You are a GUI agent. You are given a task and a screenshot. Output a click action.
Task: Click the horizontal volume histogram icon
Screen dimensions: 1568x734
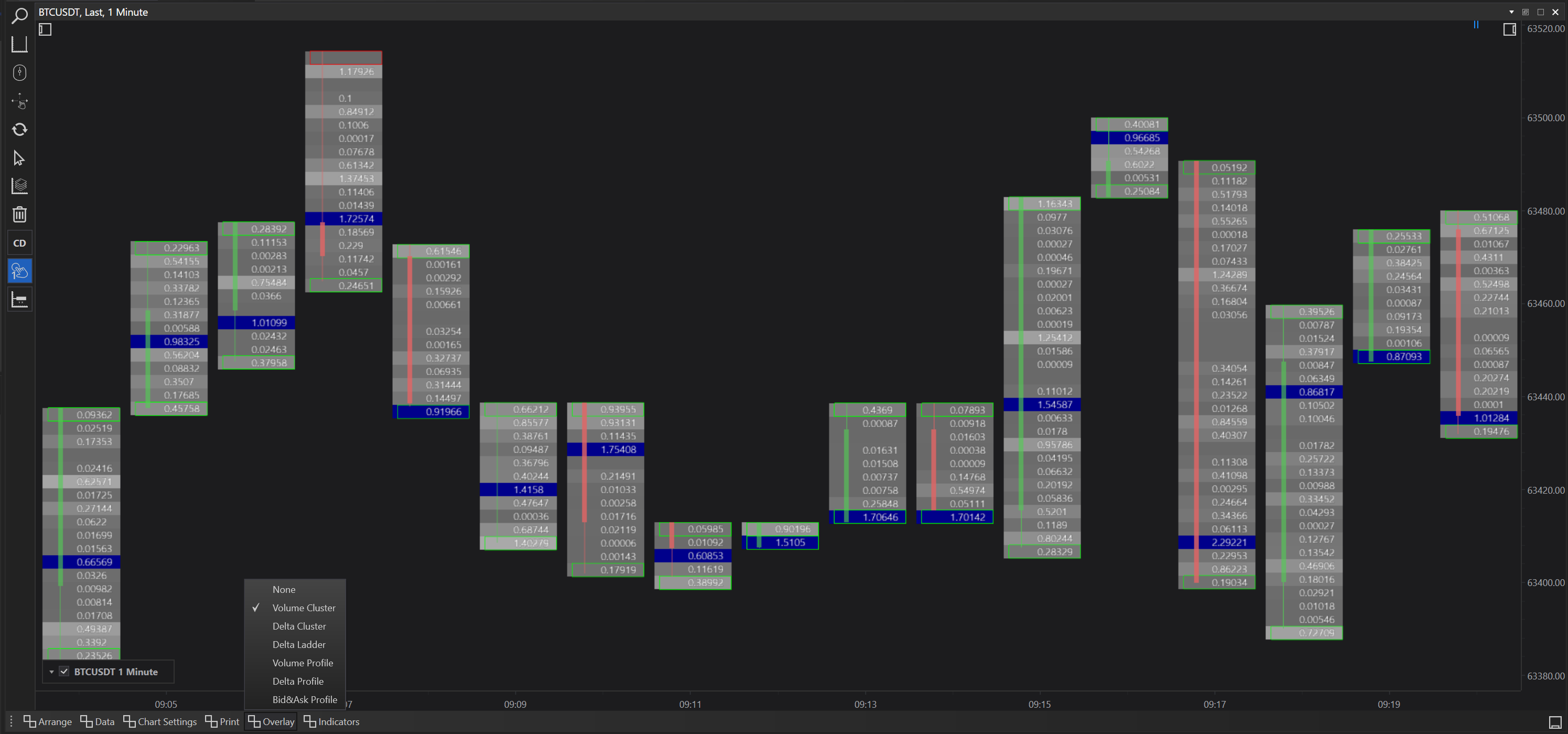tap(19, 300)
